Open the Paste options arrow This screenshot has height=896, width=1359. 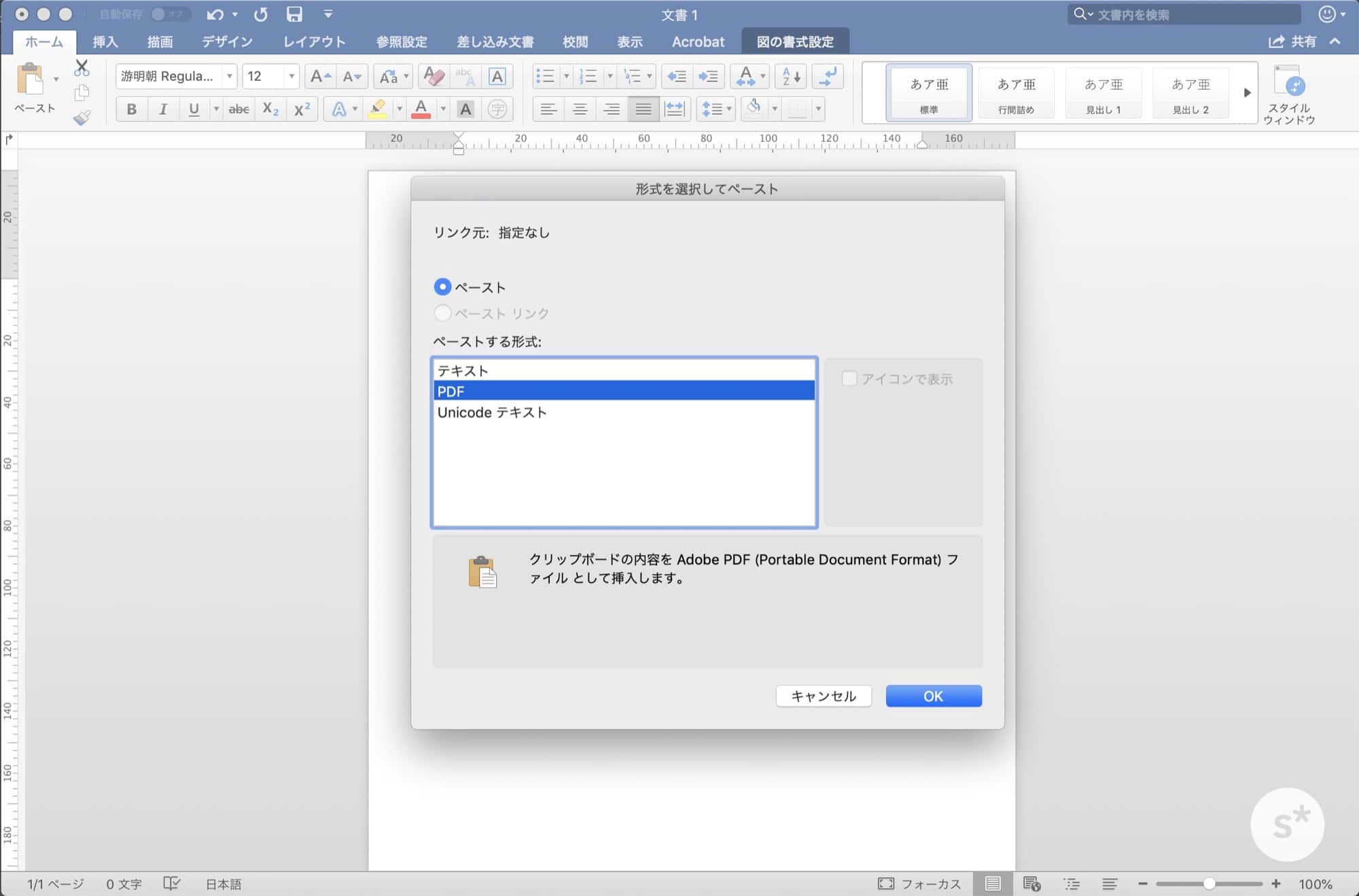click(x=56, y=79)
